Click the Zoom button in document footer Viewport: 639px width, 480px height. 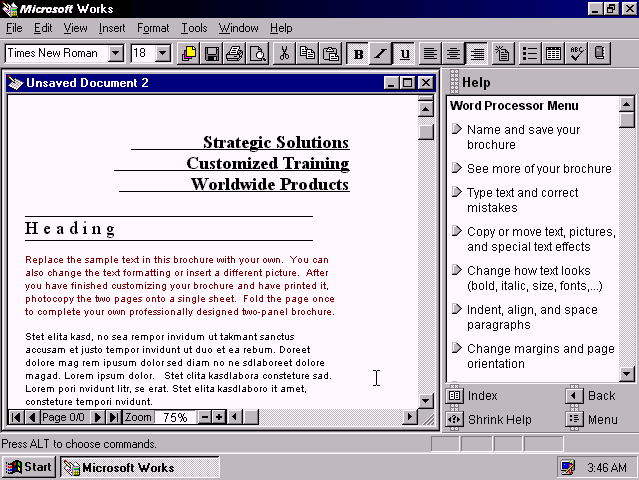[x=138, y=417]
